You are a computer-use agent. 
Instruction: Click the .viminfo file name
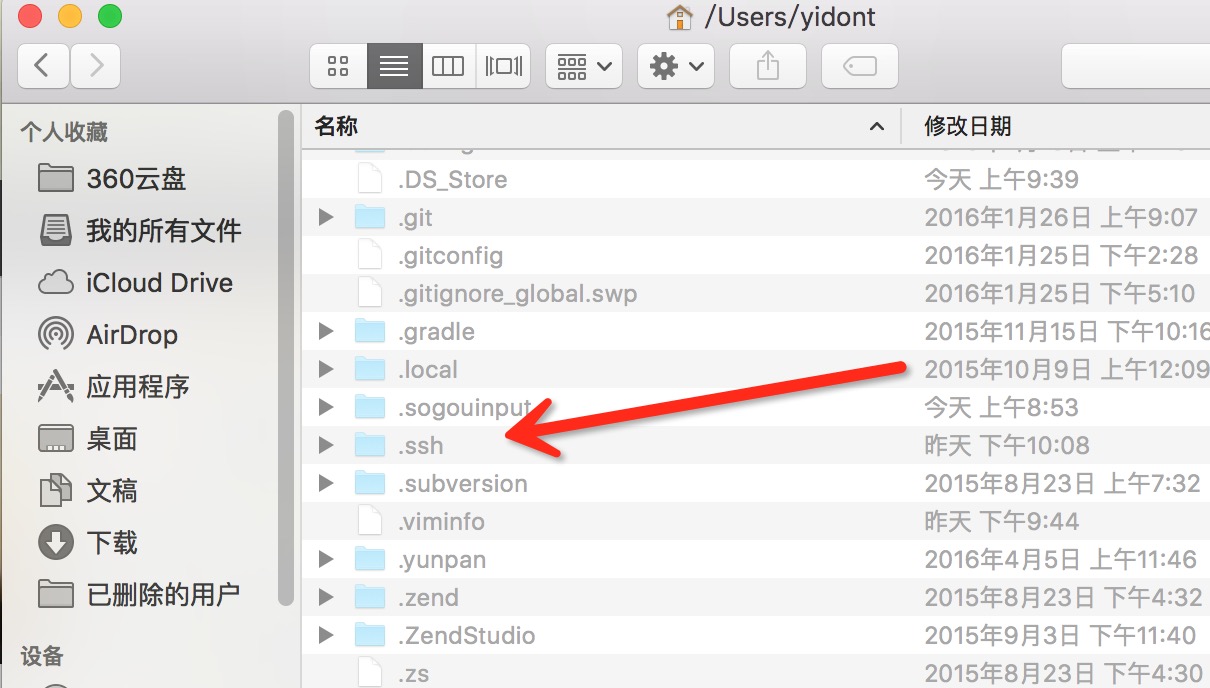pyautogui.click(x=441, y=521)
